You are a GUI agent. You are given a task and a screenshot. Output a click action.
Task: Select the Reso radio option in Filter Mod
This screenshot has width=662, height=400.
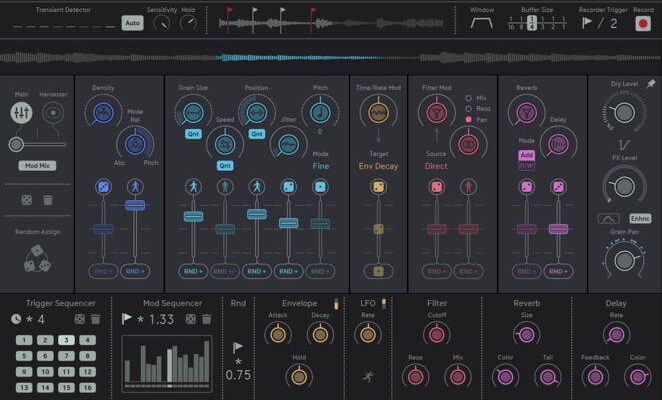click(469, 108)
